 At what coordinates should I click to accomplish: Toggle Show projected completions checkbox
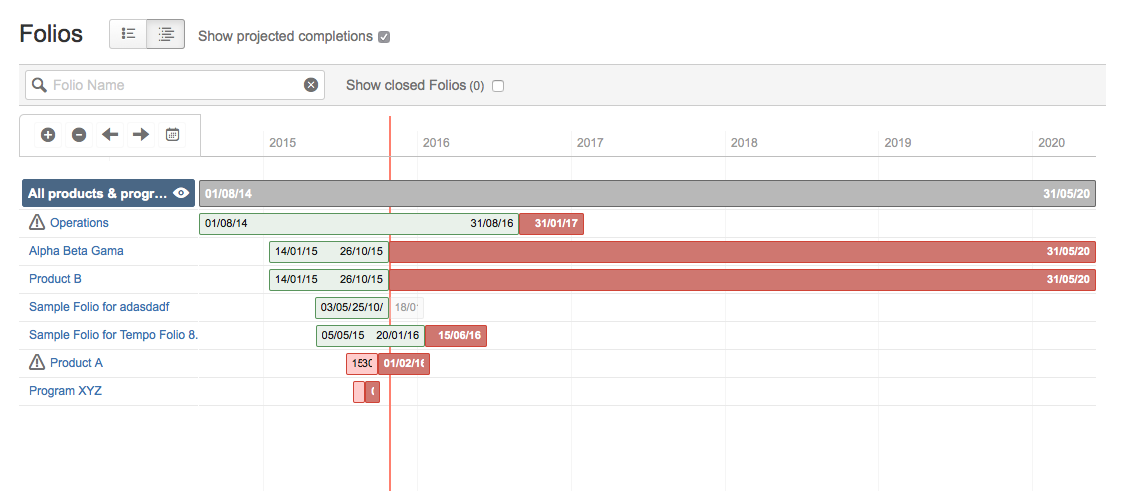(x=384, y=37)
